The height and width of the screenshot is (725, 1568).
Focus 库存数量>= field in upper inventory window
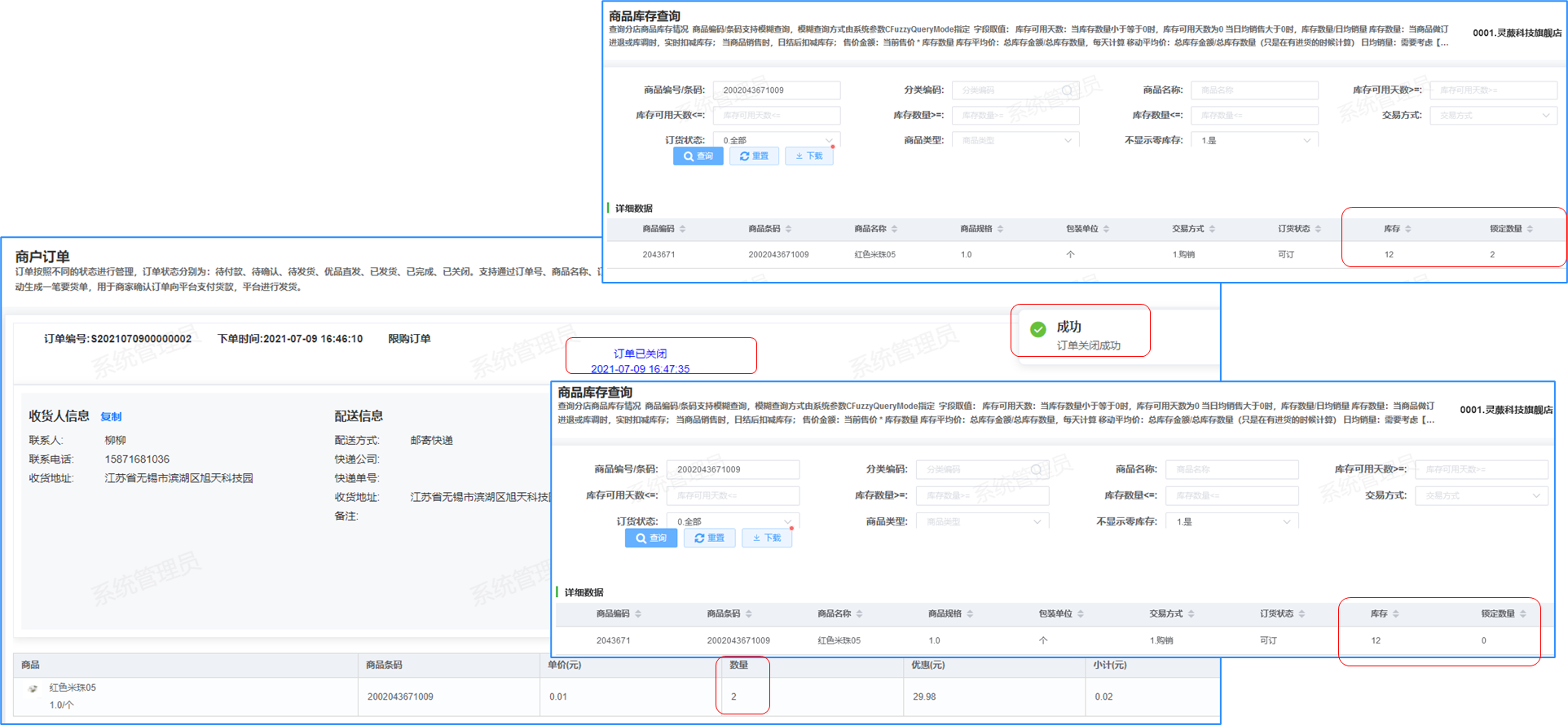pos(1015,116)
